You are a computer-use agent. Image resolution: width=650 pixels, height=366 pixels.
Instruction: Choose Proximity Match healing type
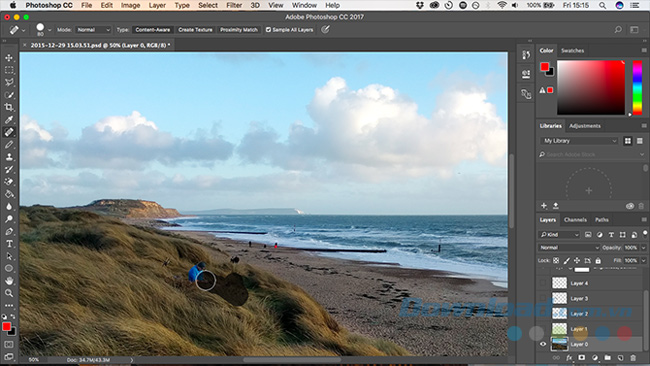[239, 30]
